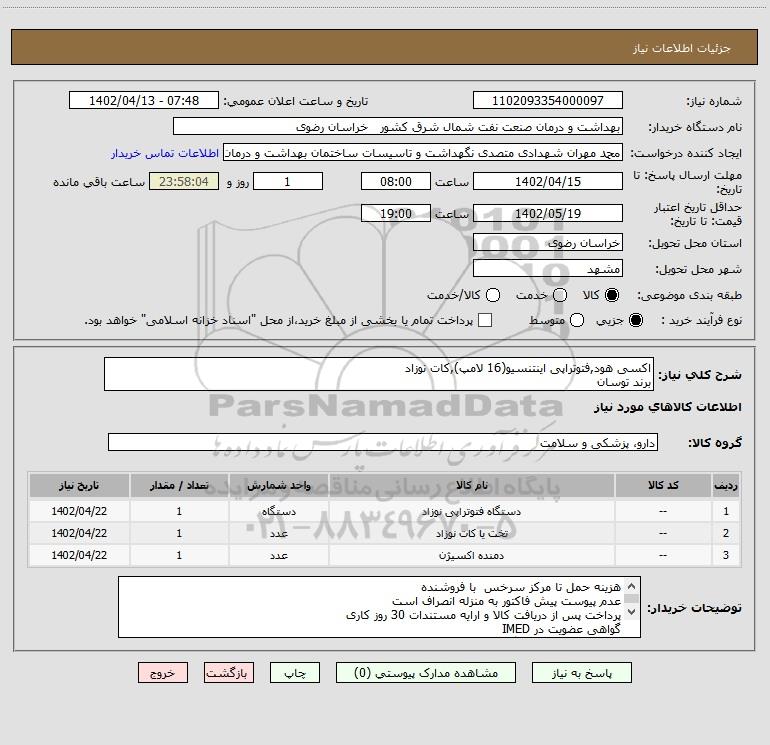Click row دستگاه فتوتراپی نوزاد
This screenshot has width=770, height=745.
tap(385, 511)
